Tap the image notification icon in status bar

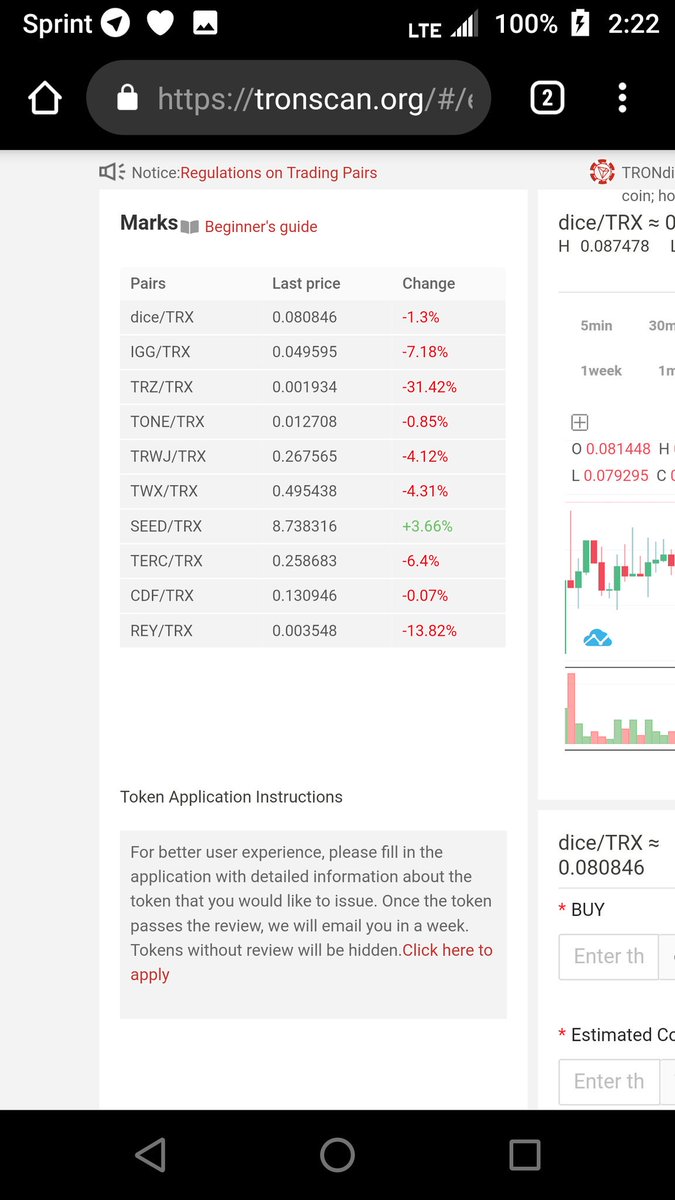[x=205, y=23]
